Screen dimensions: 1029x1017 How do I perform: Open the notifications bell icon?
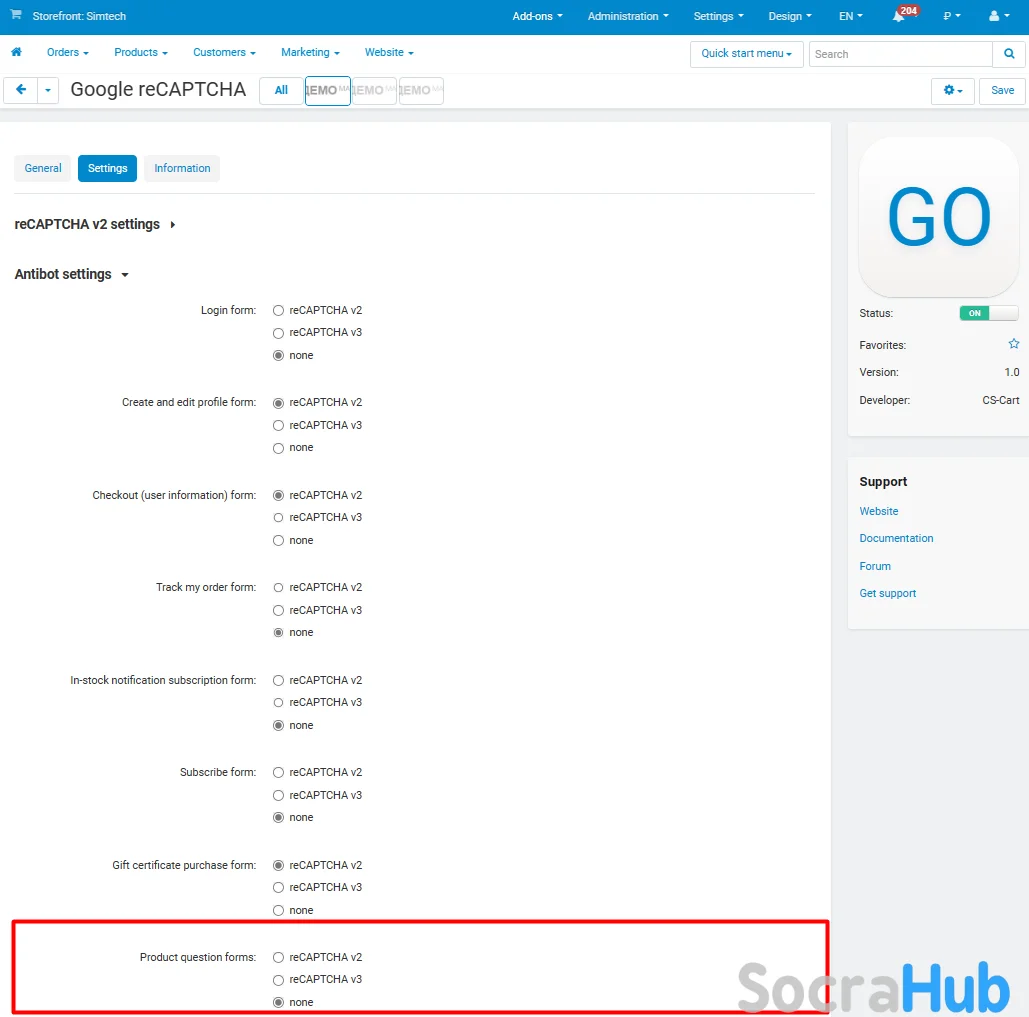[899, 17]
